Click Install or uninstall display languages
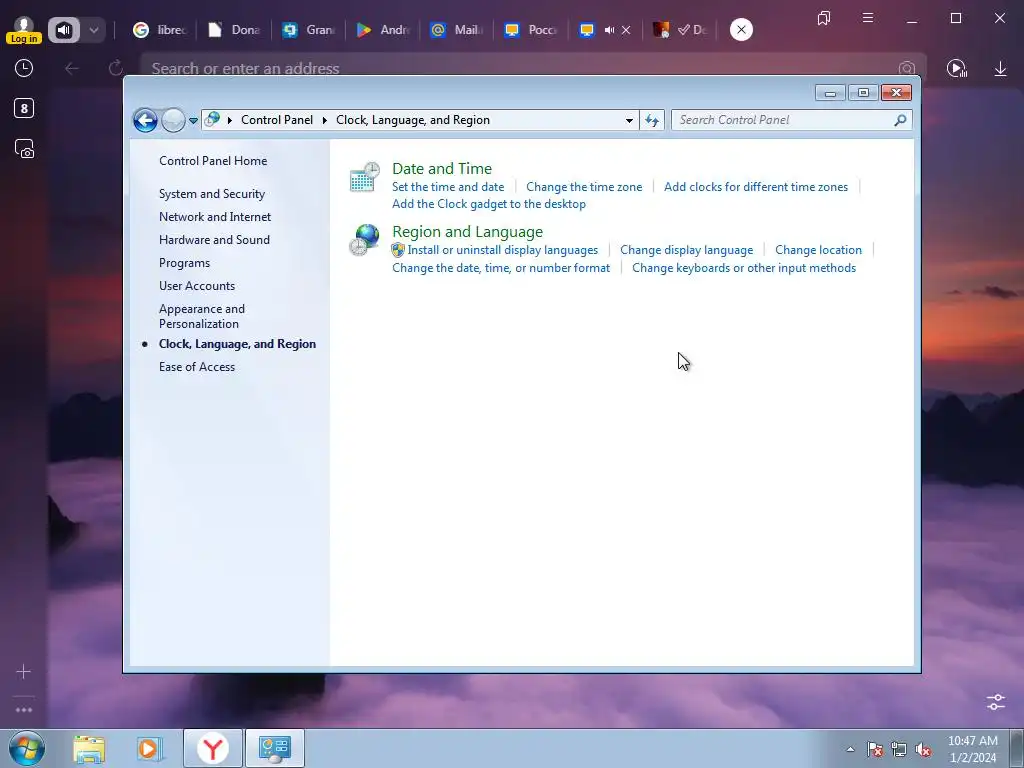 coord(502,250)
